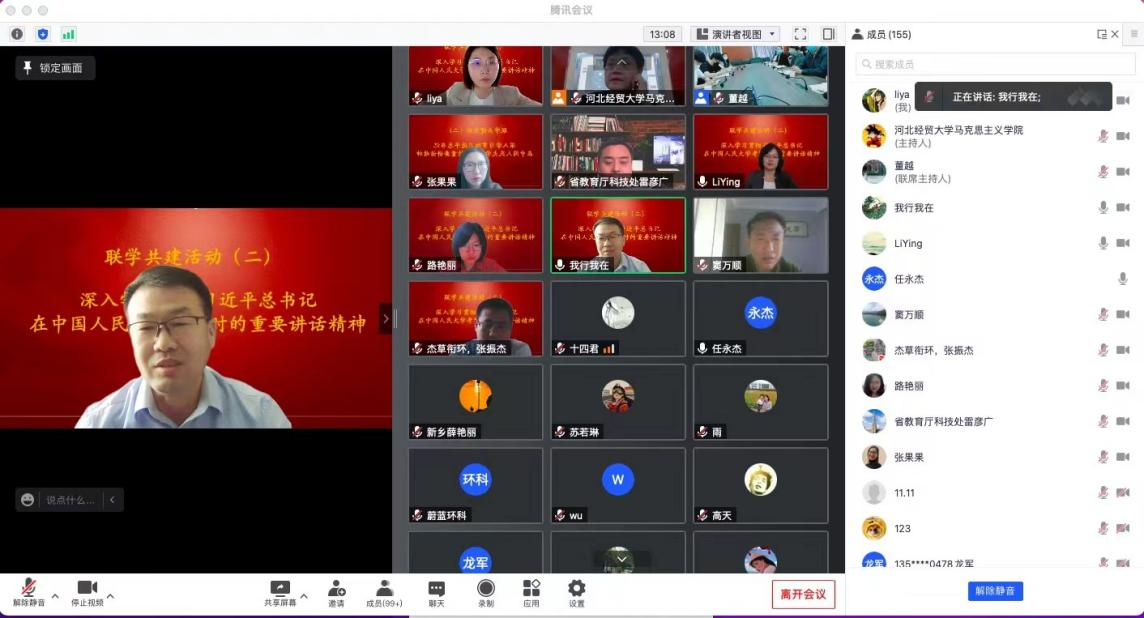
Task: Open the Chat (聊天) panel
Action: pos(436,593)
